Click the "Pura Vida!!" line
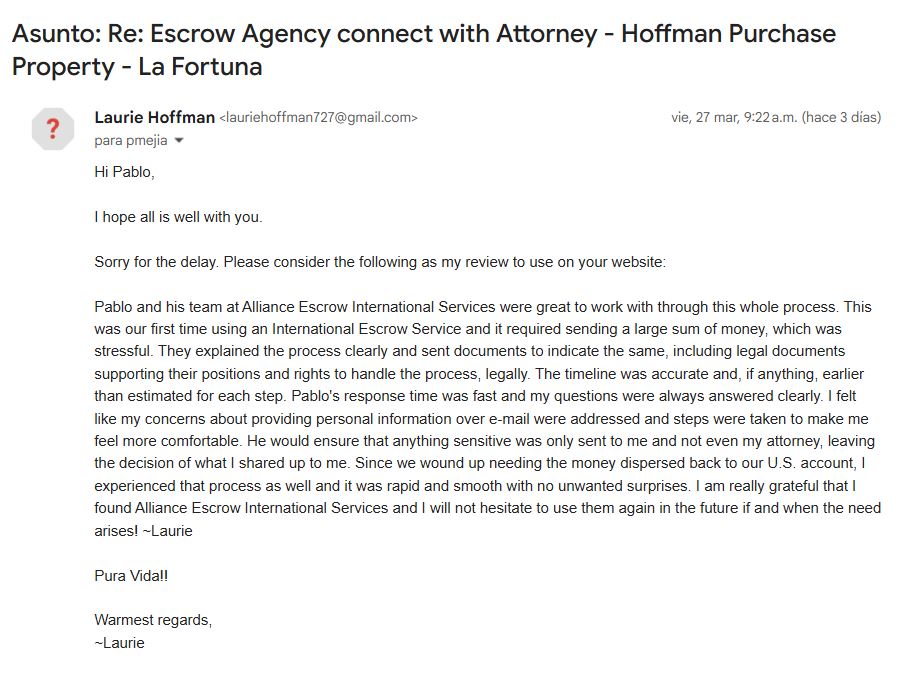The height and width of the screenshot is (675, 900). click(x=132, y=576)
